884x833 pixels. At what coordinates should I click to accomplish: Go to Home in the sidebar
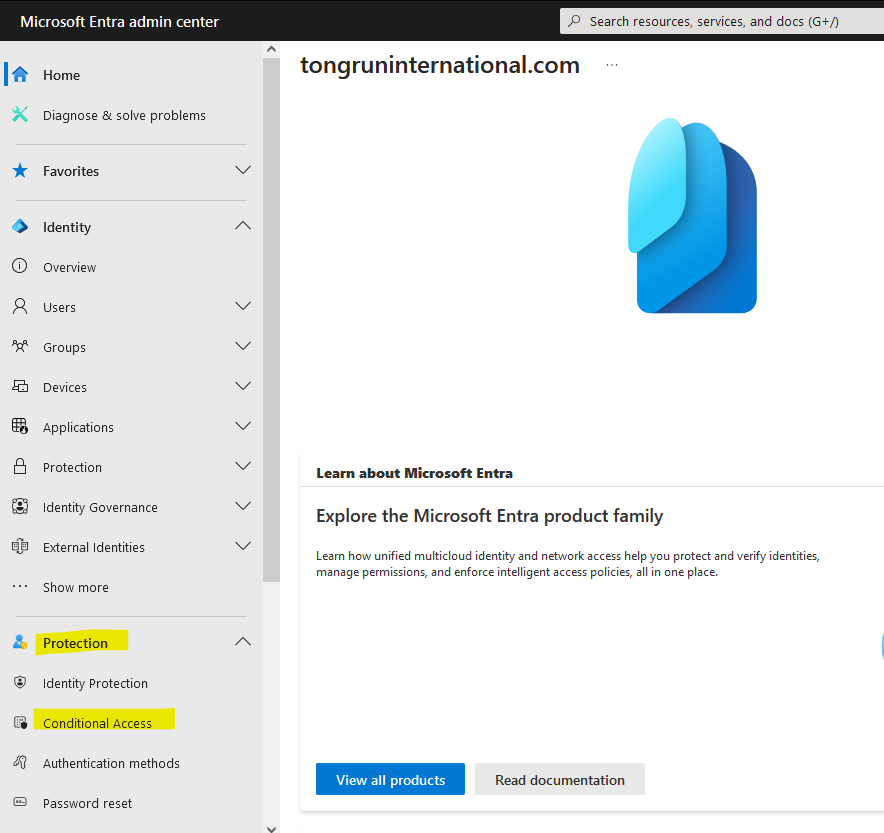(61, 76)
